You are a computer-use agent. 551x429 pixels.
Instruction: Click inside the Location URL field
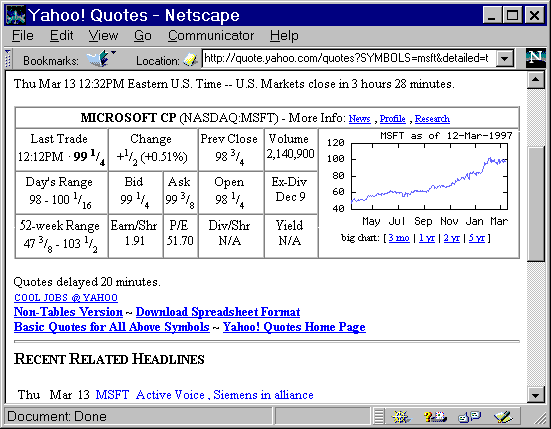pyautogui.click(x=349, y=58)
